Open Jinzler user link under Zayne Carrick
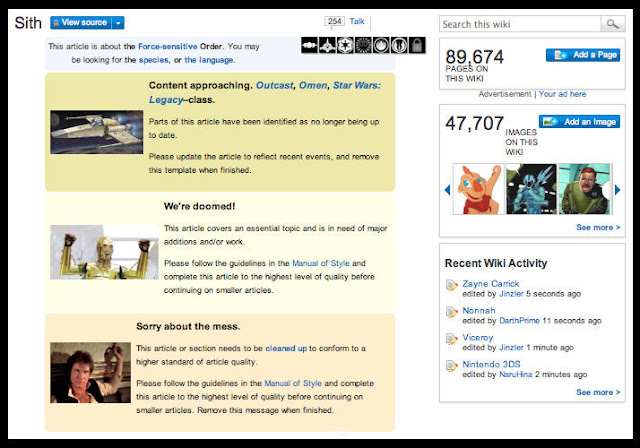The width and height of the screenshot is (640, 448). point(511,294)
